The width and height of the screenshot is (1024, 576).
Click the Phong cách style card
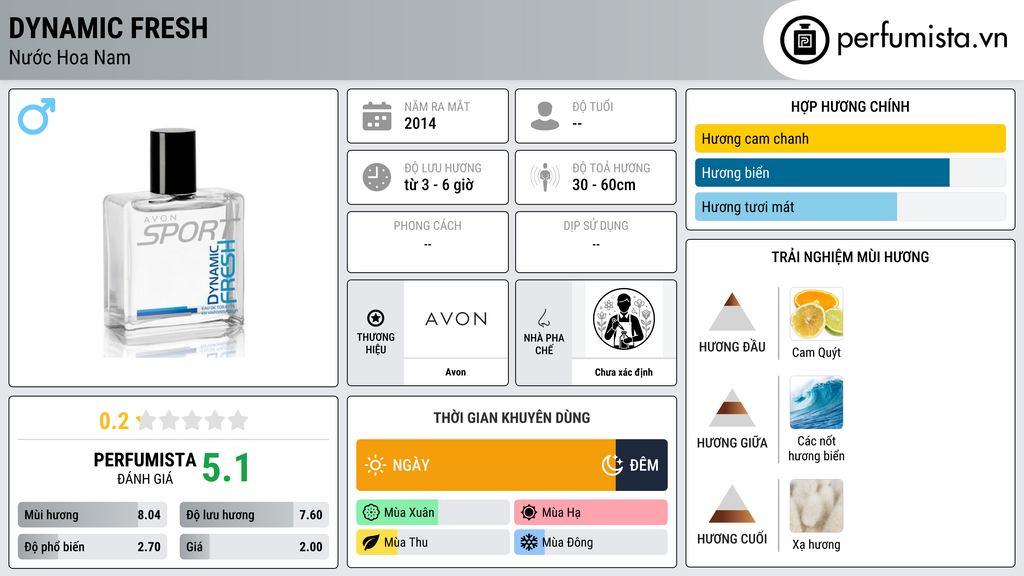(x=428, y=242)
